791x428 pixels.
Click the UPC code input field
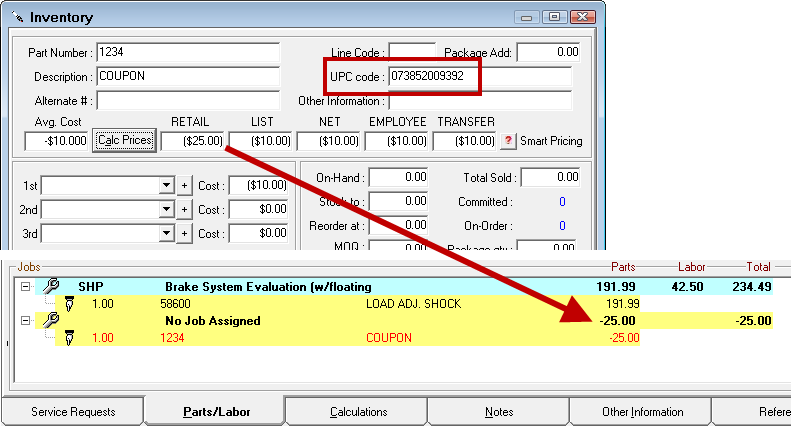tap(480, 76)
